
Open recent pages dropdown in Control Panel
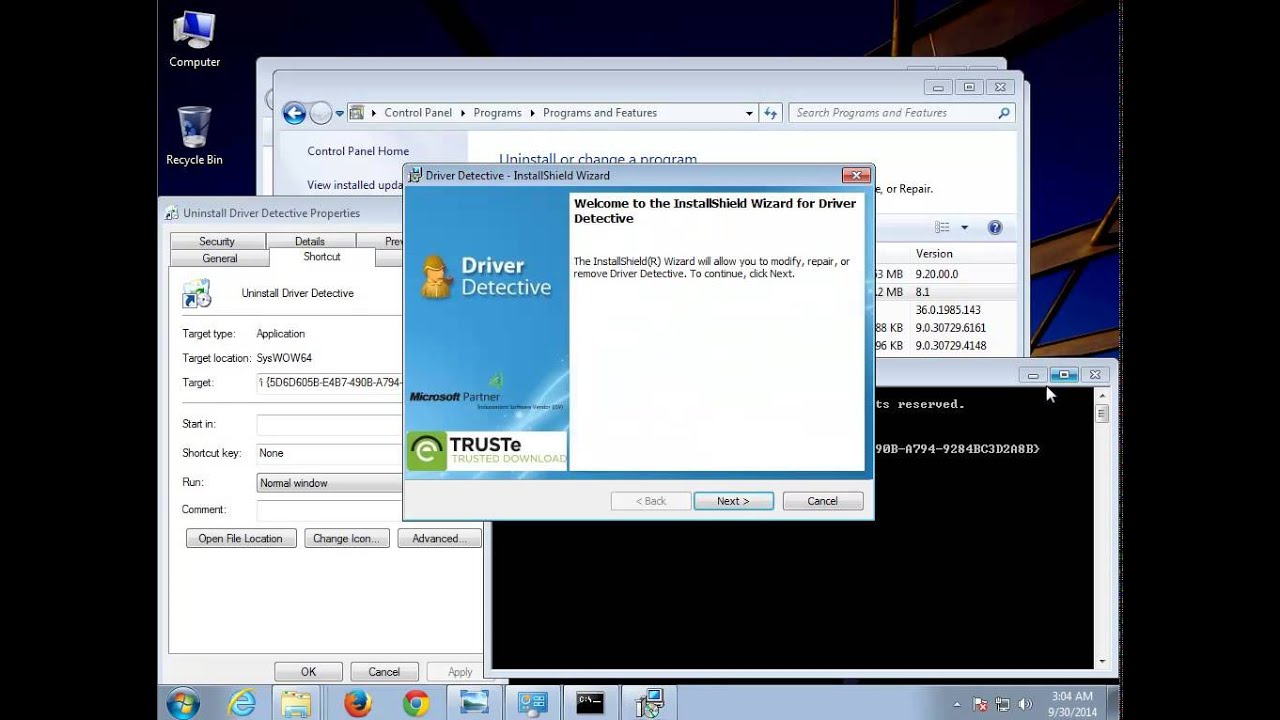[x=340, y=114]
